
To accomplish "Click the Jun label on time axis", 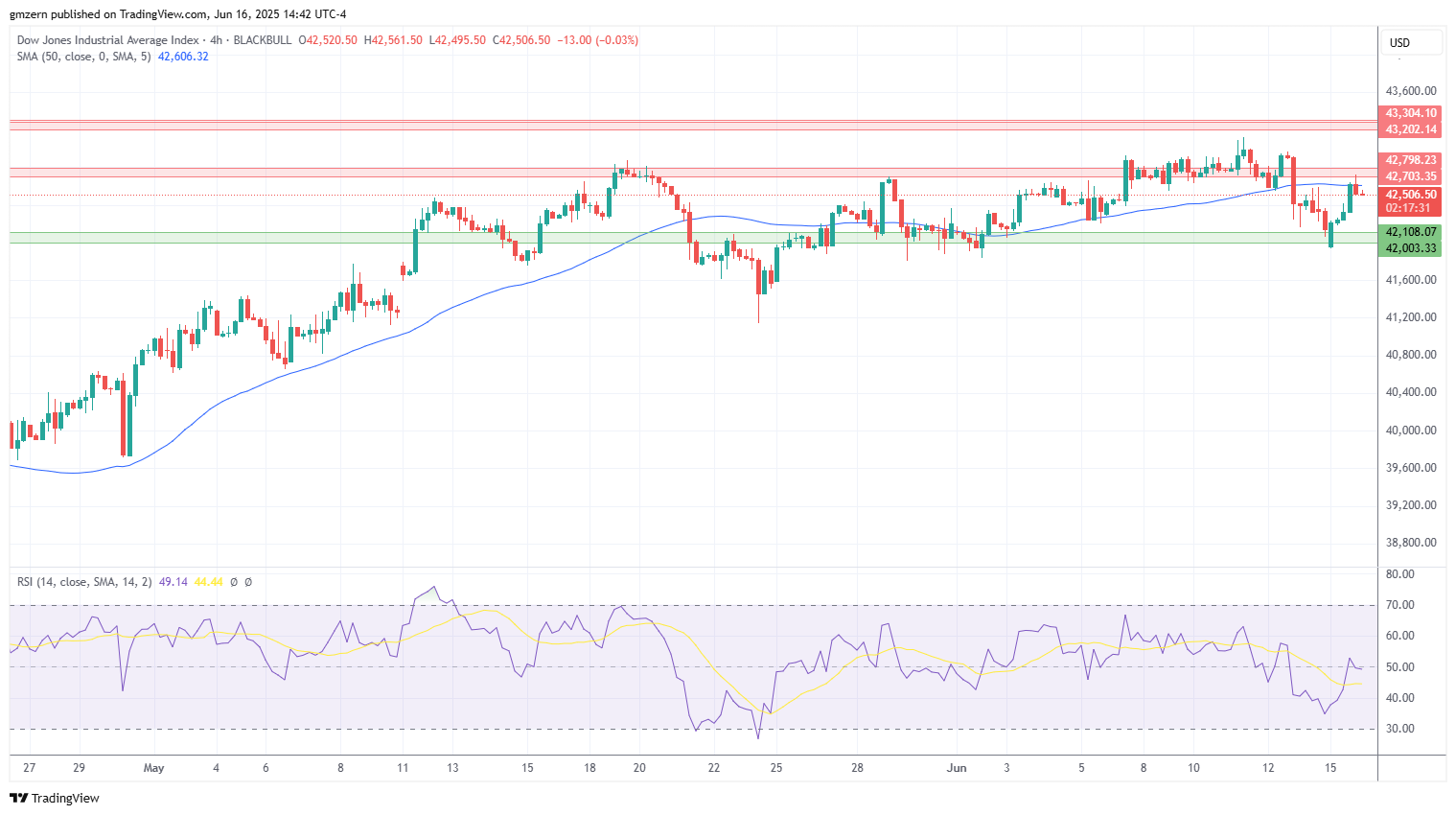I will (x=956, y=768).
